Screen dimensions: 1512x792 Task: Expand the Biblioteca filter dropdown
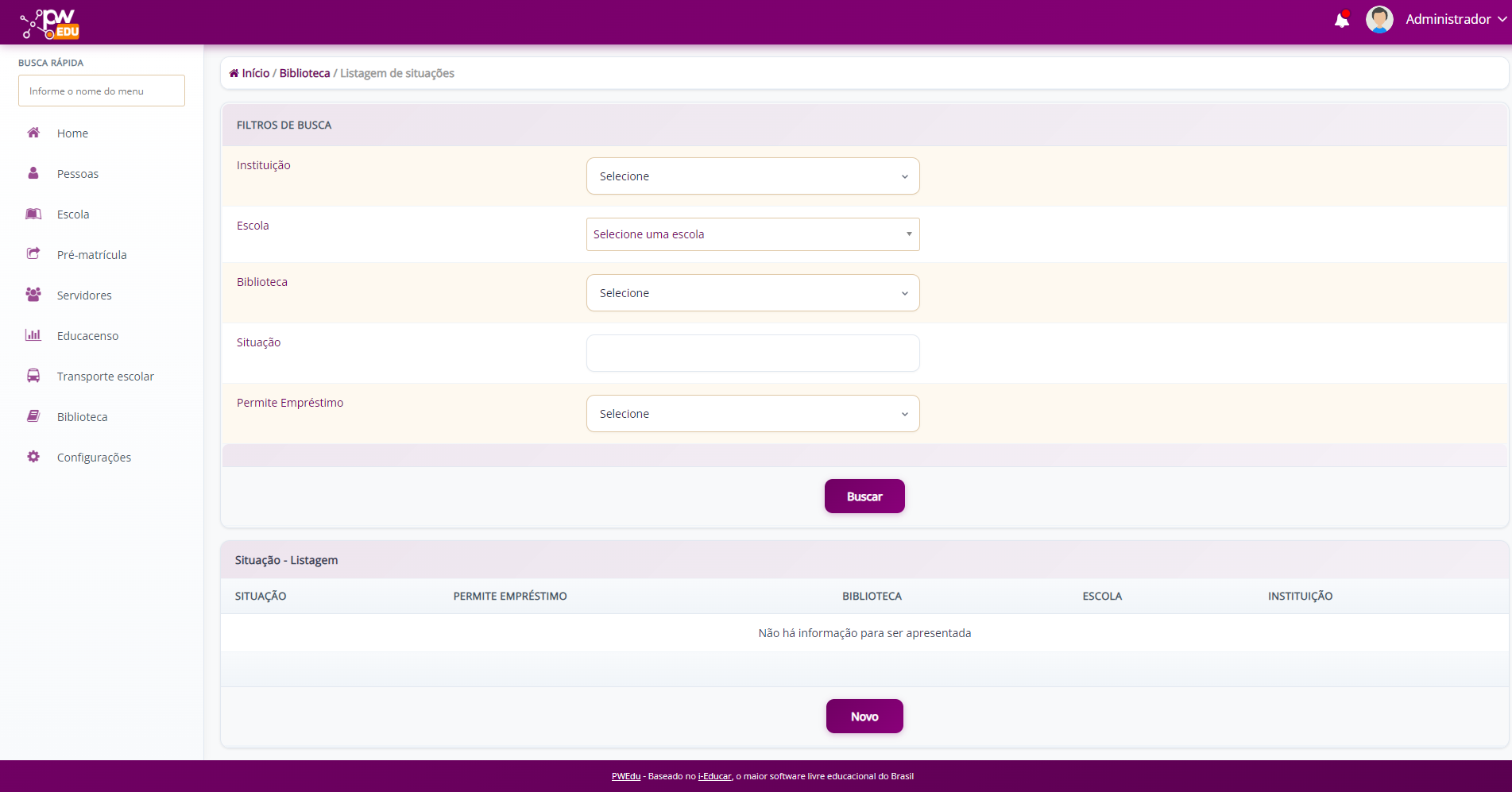coord(752,293)
